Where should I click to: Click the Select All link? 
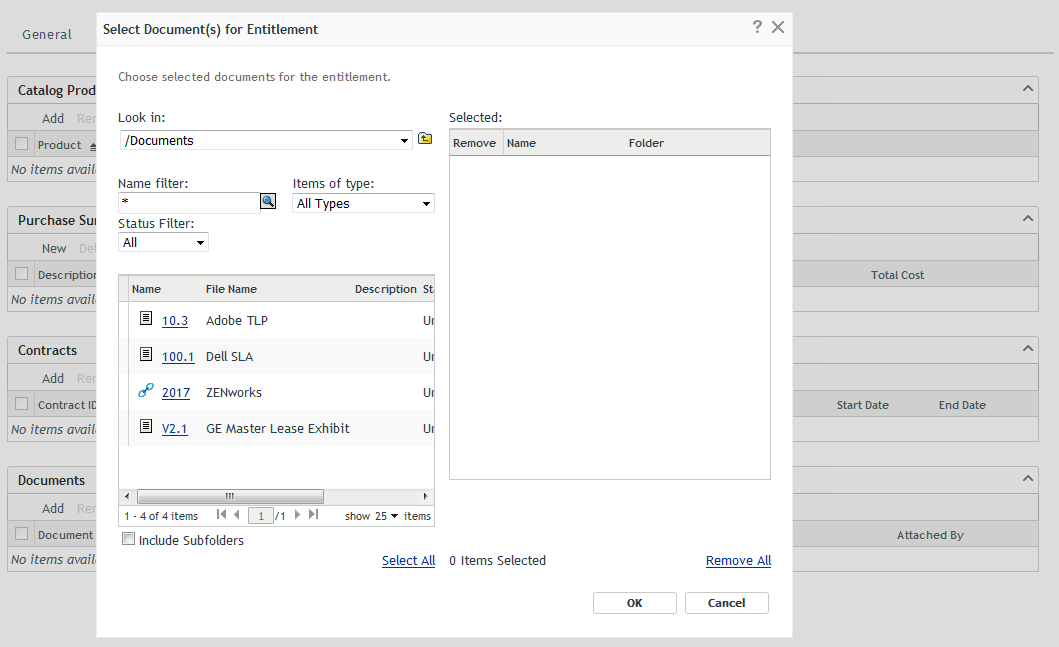click(x=408, y=560)
